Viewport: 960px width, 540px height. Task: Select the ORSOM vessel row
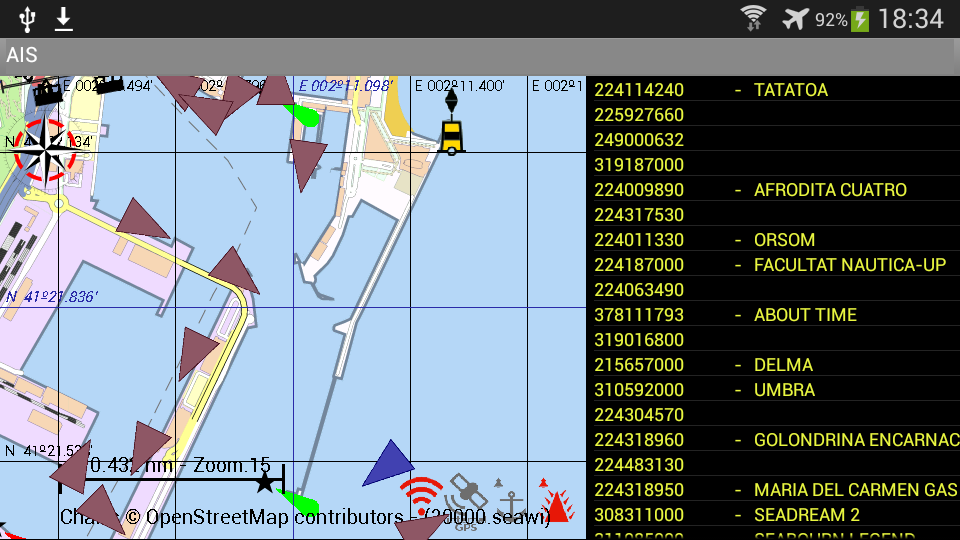pyautogui.click(x=773, y=239)
